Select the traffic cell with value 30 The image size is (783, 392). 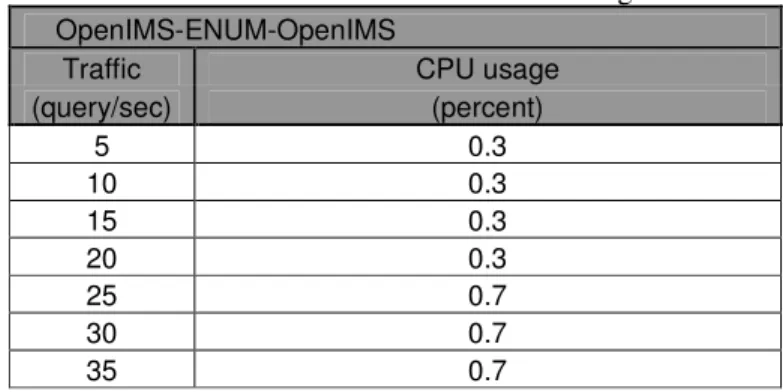pos(102,332)
